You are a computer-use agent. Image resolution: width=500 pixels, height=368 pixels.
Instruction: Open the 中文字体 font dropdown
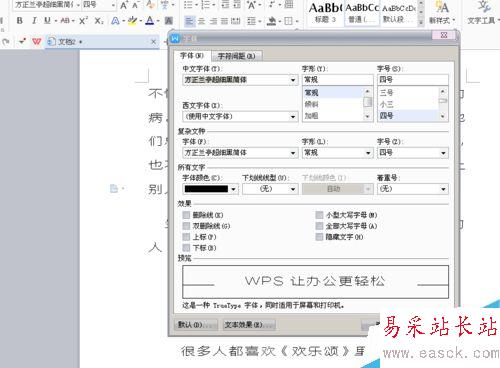(293, 80)
